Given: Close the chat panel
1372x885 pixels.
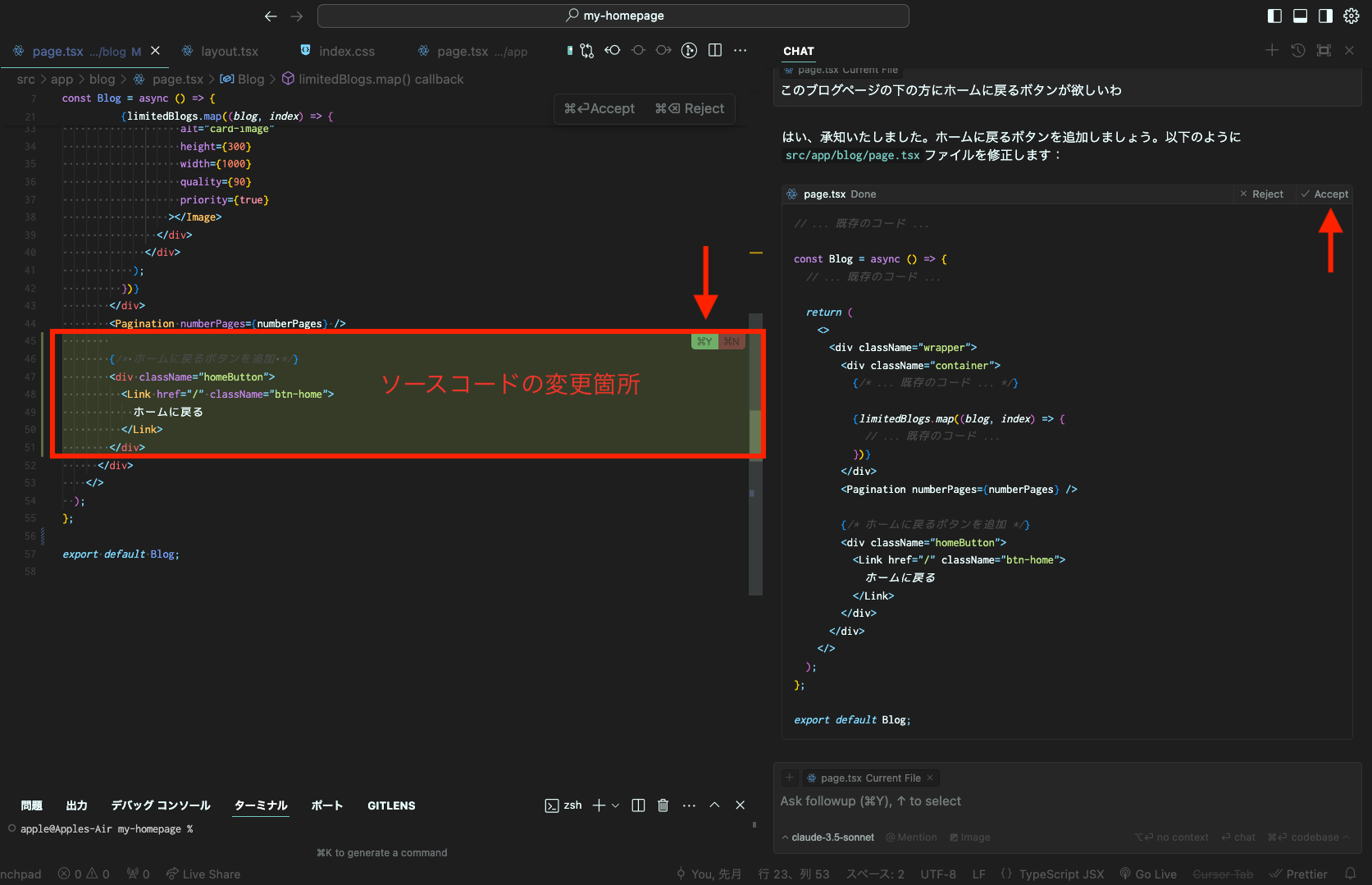Looking at the screenshot, I should [x=1349, y=51].
